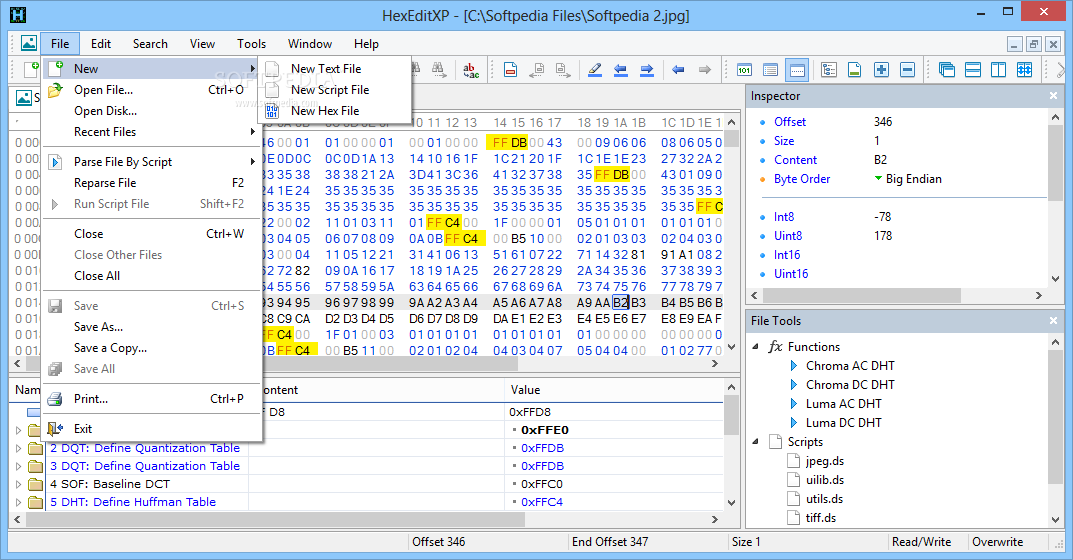
Task: Click the tree structure view toolbar icon
Action: coord(829,70)
